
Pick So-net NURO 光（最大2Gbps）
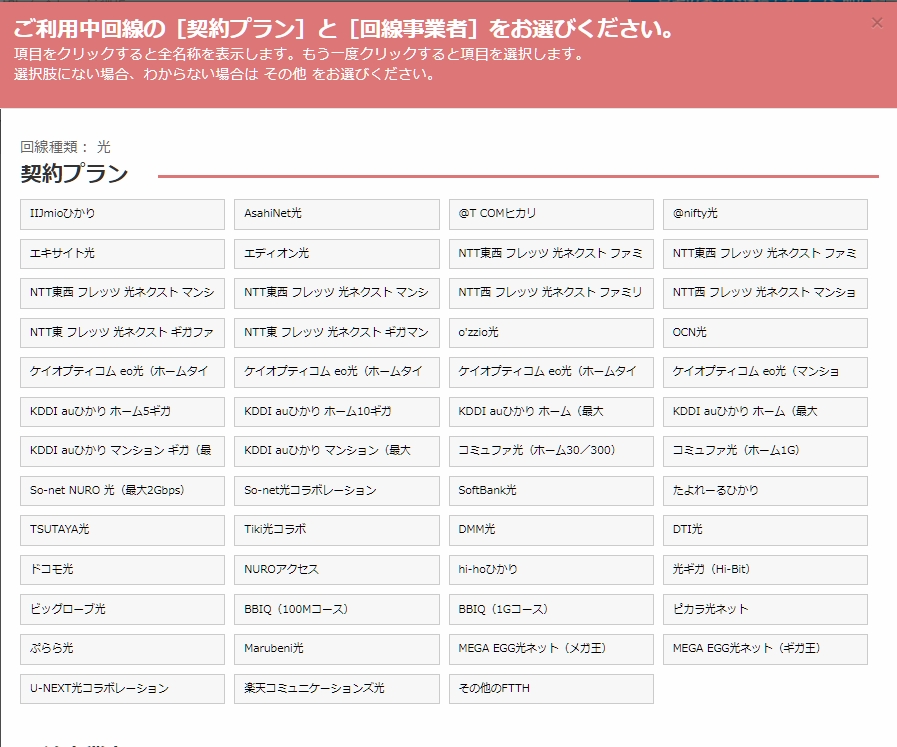coord(122,491)
